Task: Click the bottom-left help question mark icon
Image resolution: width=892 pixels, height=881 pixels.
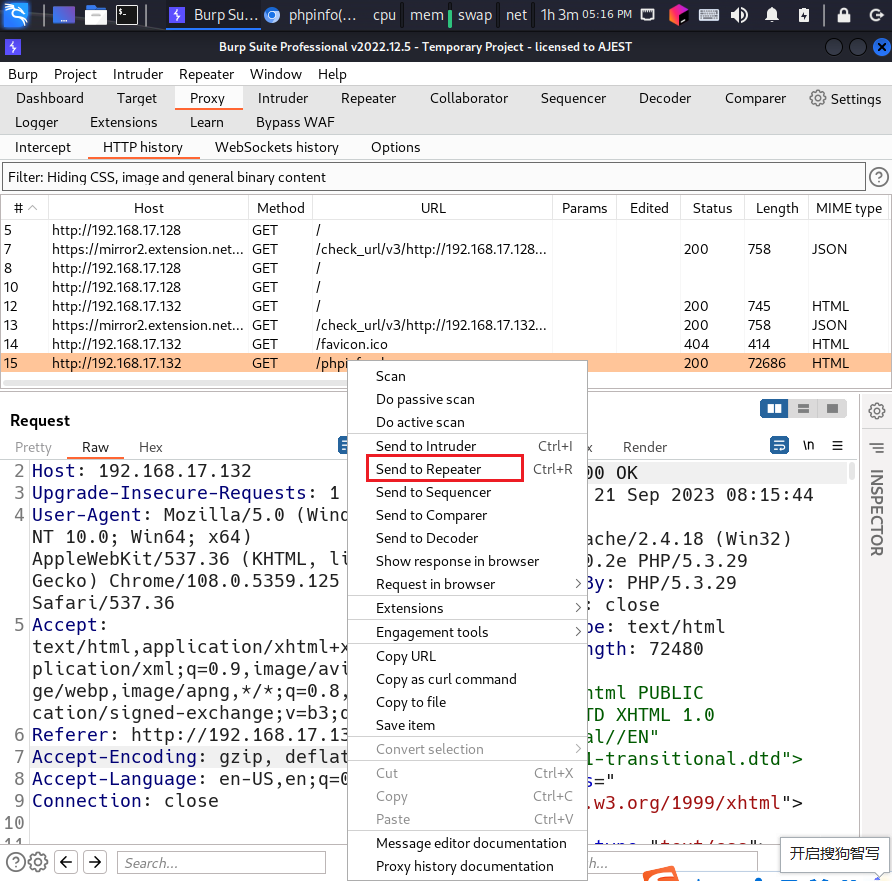Action: (x=15, y=862)
